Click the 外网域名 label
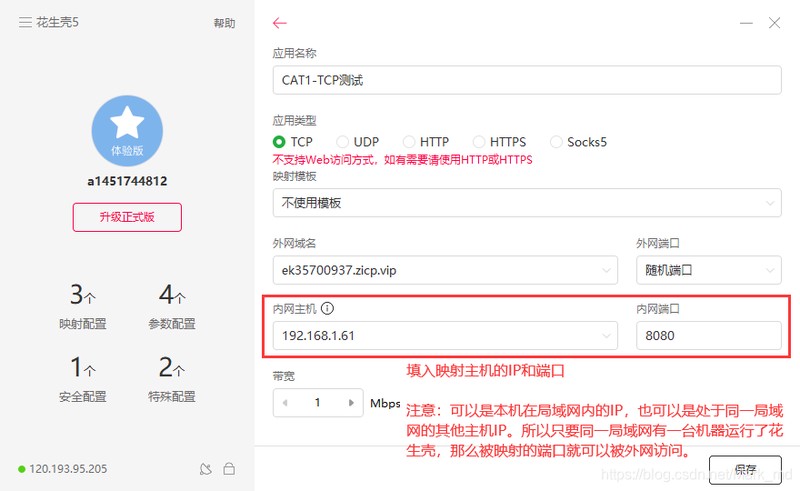Image resolution: width=800 pixels, height=491 pixels. [x=294, y=243]
